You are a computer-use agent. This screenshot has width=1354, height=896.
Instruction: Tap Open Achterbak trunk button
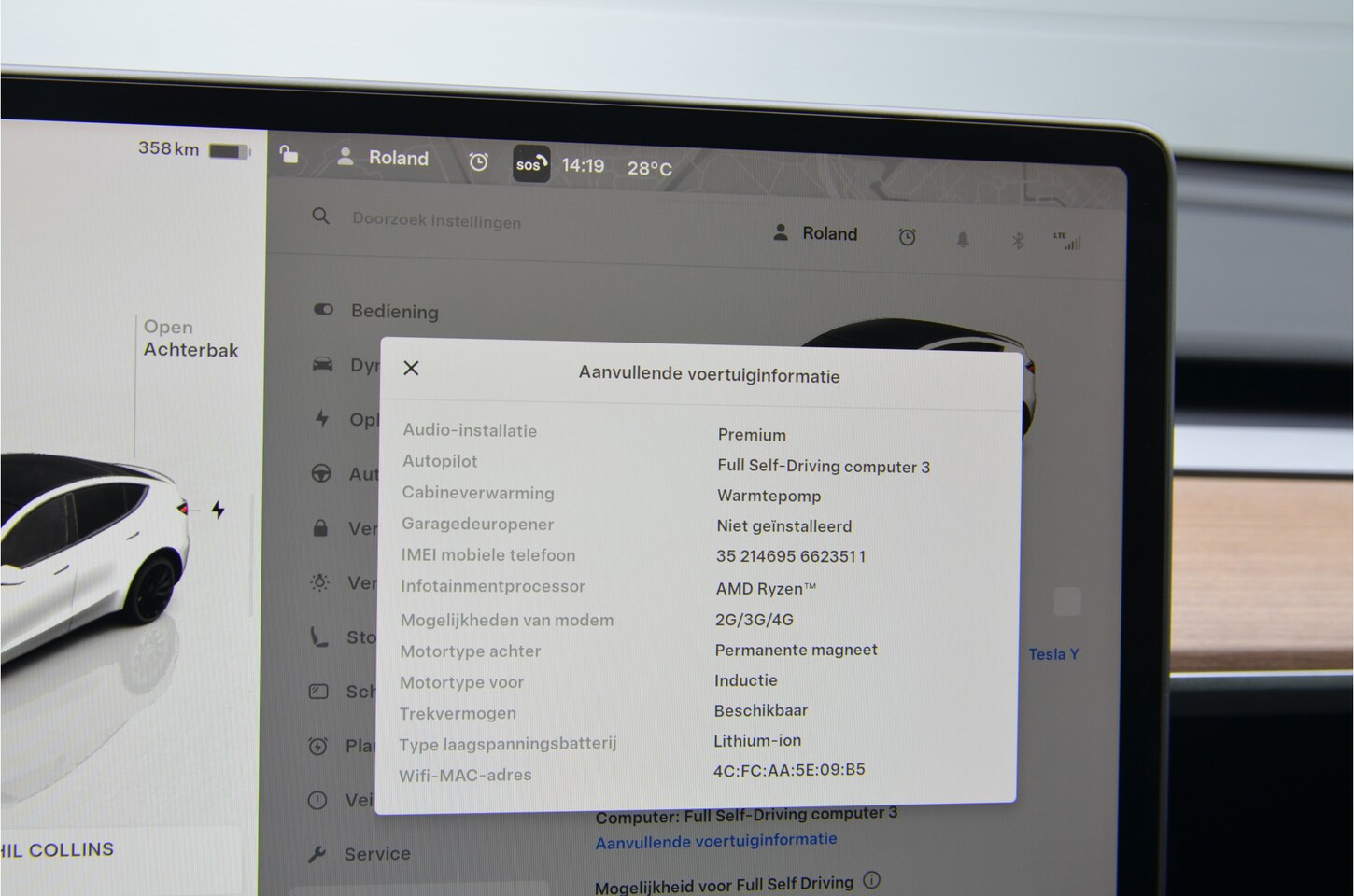click(190, 339)
